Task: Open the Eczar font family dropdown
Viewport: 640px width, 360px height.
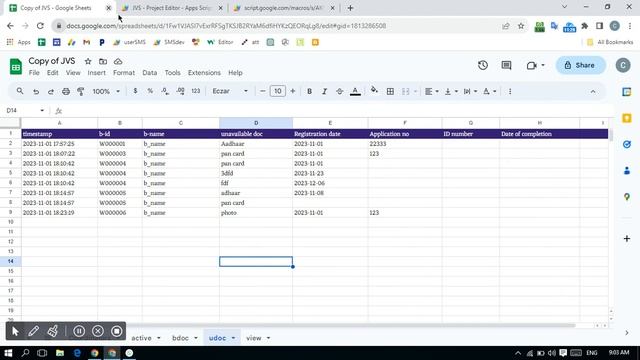Action: coord(230,91)
